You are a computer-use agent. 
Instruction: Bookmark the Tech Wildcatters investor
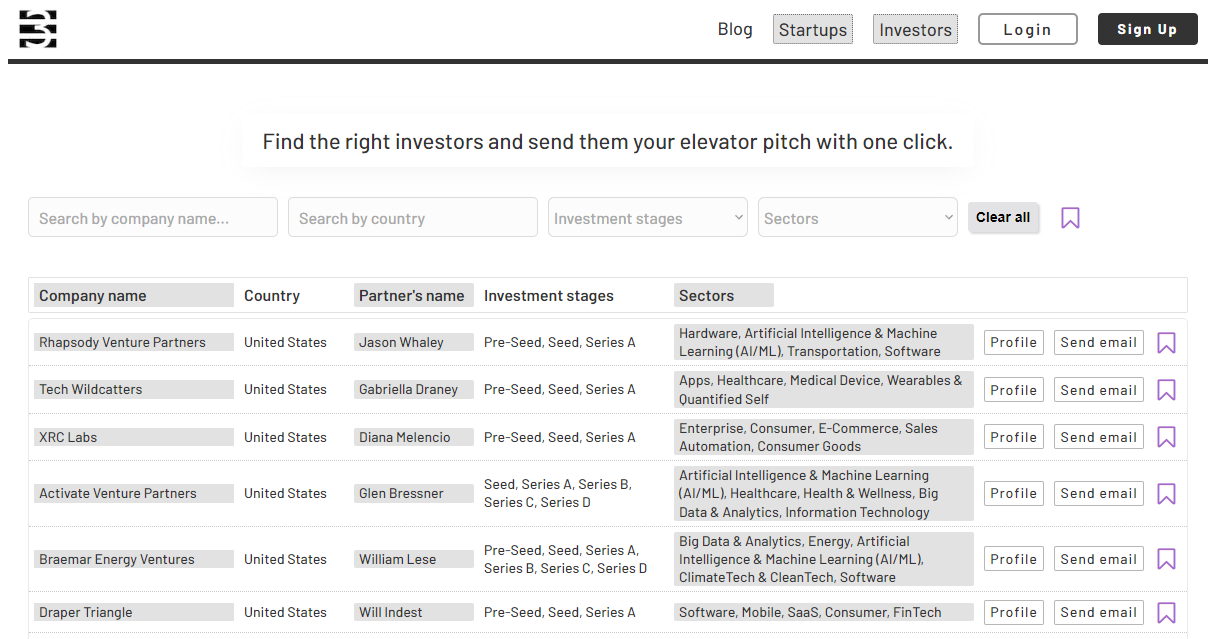[1166, 389]
